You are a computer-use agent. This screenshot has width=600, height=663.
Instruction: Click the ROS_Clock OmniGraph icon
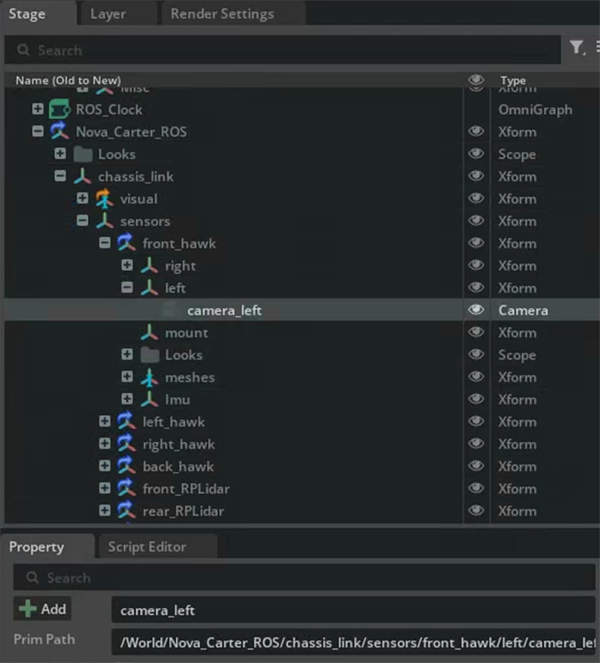click(60, 110)
